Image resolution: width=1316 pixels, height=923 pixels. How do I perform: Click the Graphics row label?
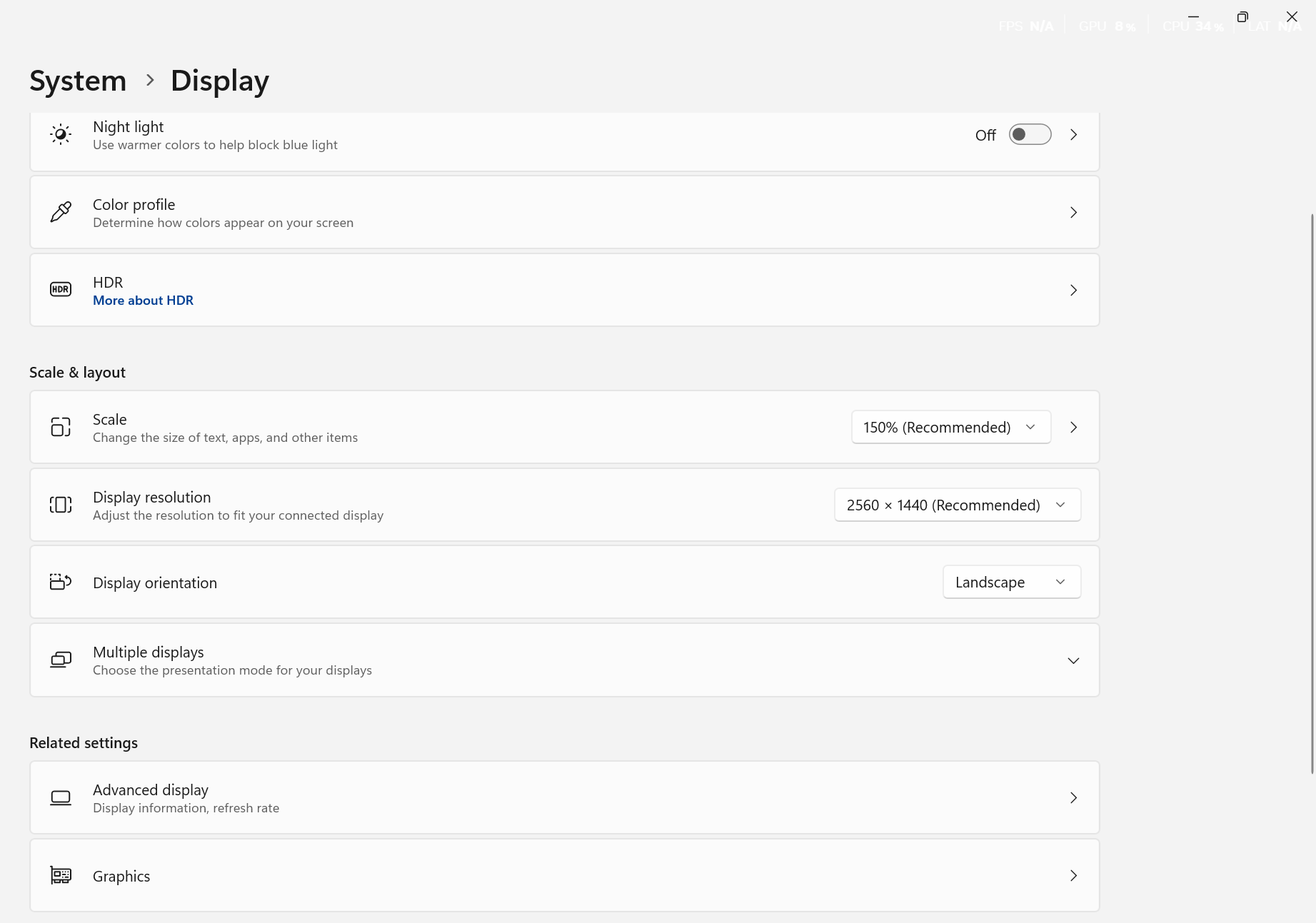(x=121, y=876)
